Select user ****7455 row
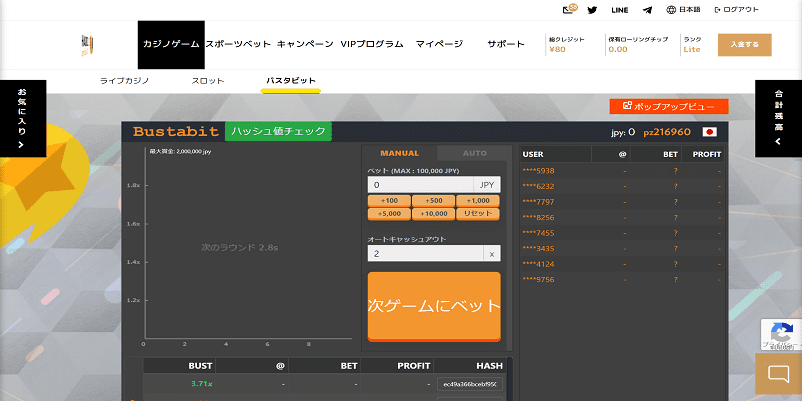 click(622, 233)
